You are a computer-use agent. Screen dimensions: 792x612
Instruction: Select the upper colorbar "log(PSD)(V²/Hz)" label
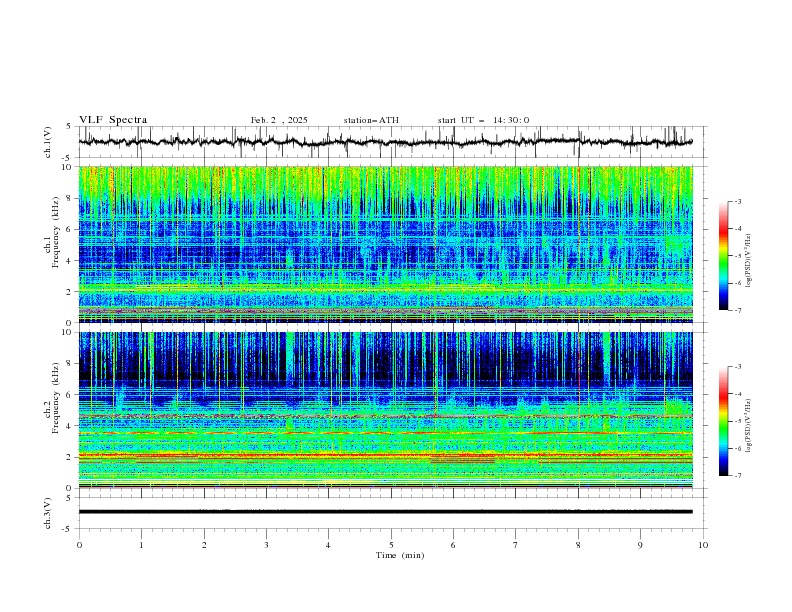point(748,261)
